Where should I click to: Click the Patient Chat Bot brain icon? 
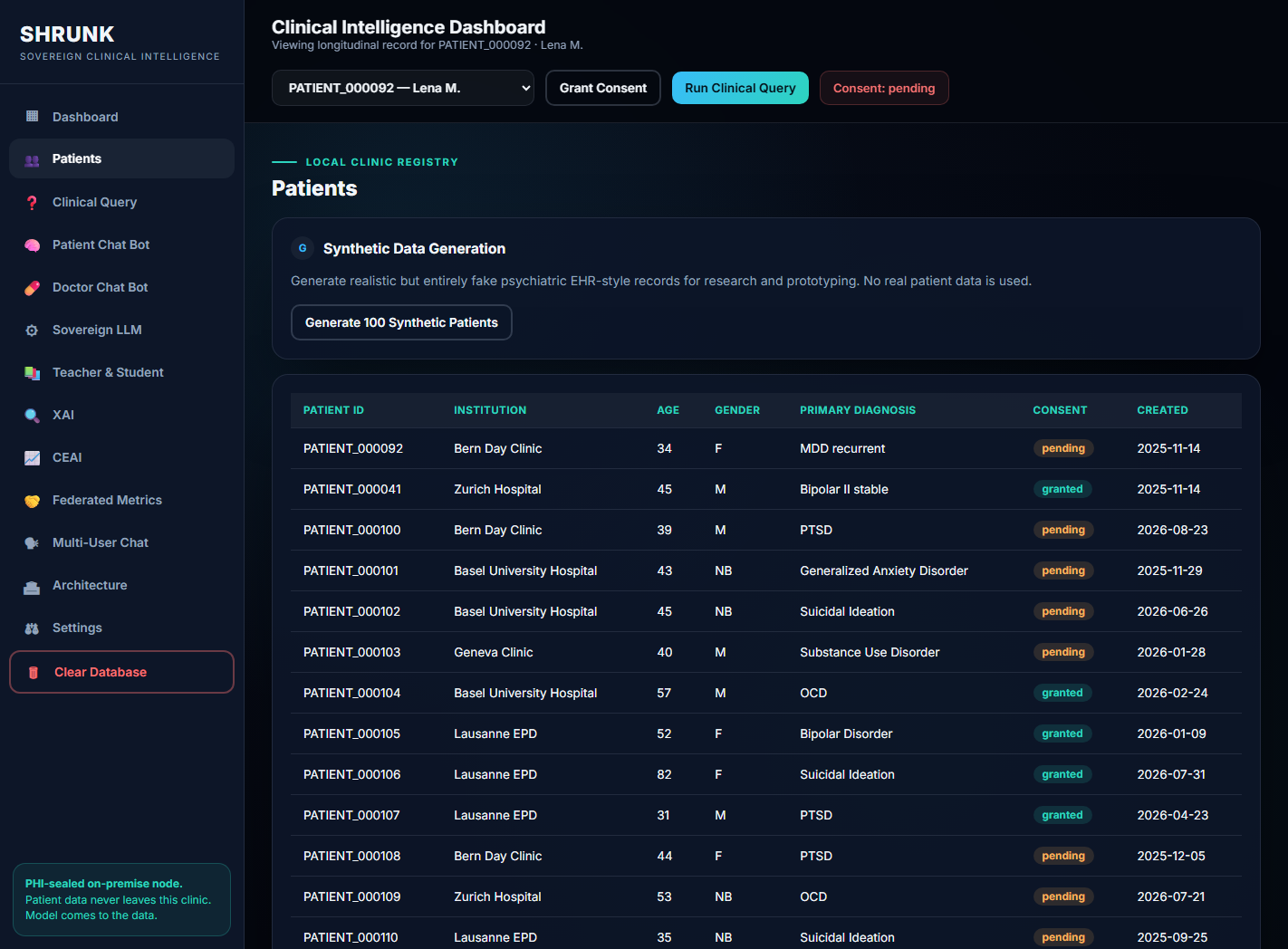(33, 245)
